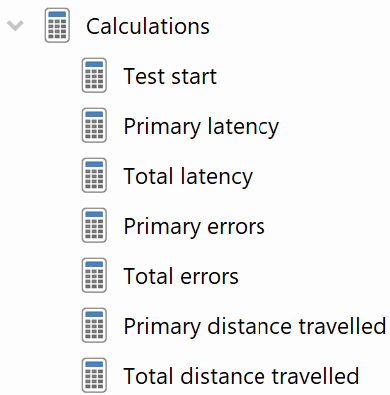Click the Total errors calculator icon

tap(94, 275)
